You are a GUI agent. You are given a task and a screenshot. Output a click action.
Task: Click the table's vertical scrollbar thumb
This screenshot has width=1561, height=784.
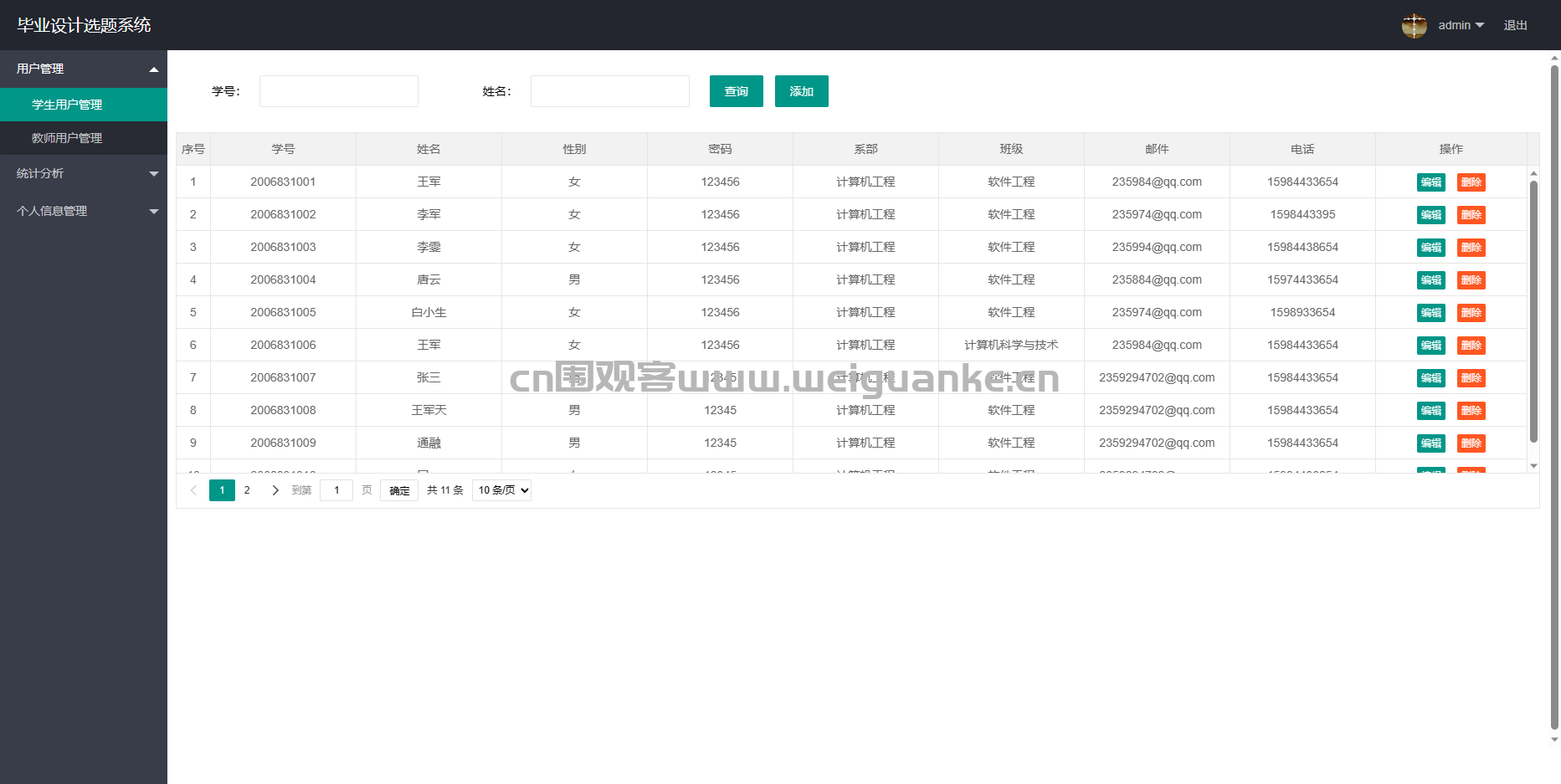(x=1533, y=311)
